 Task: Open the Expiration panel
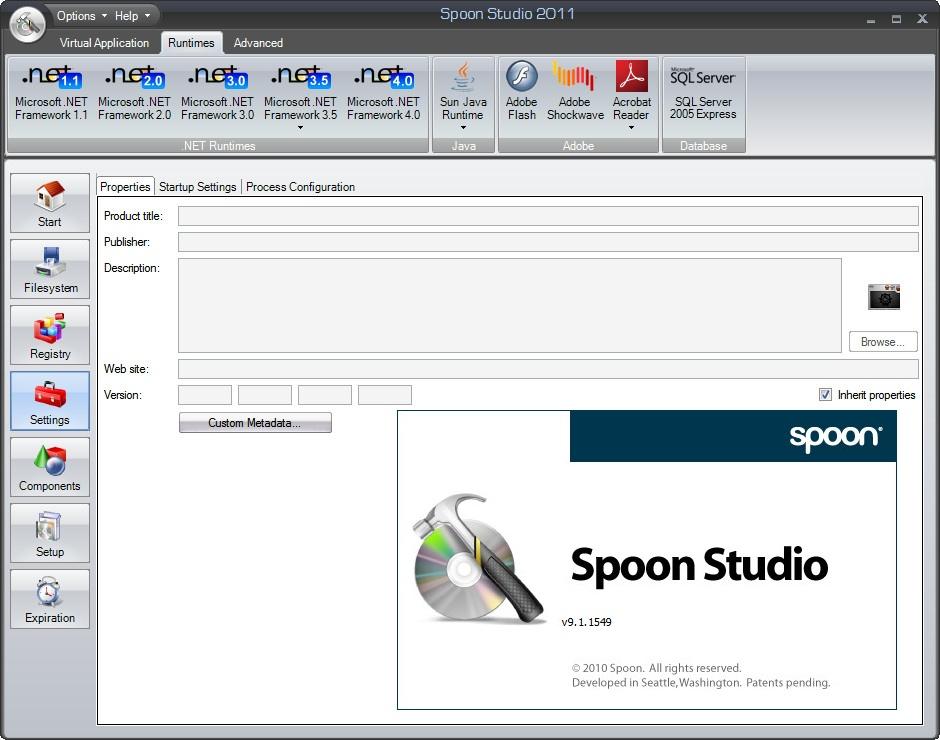point(50,599)
